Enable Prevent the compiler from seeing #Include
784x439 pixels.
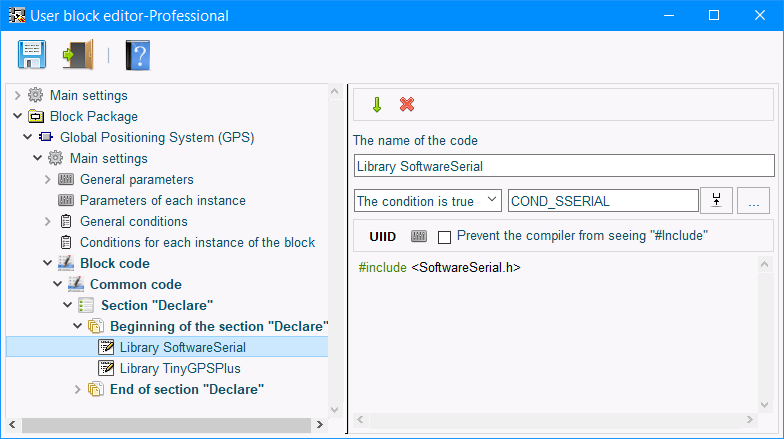coord(444,237)
